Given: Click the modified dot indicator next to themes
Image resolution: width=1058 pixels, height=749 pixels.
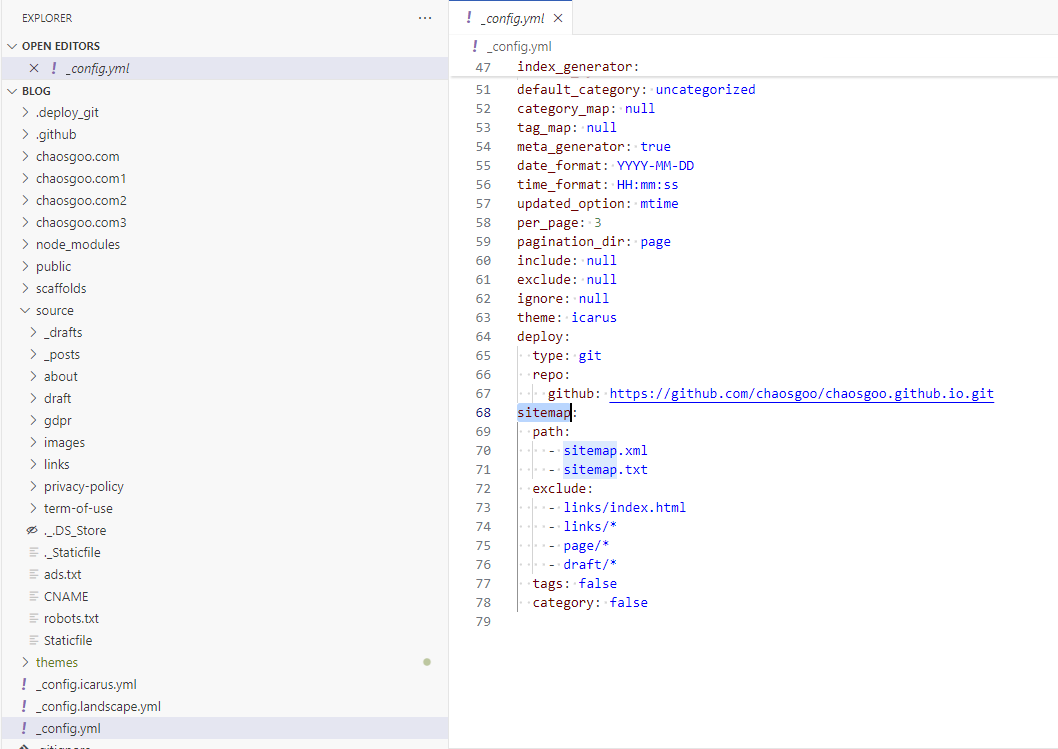Looking at the screenshot, I should tap(427, 662).
